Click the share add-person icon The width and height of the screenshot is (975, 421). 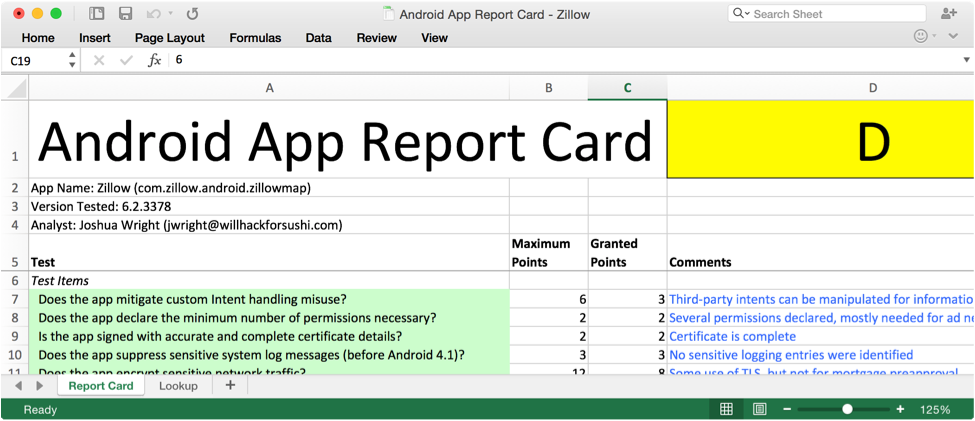(949, 14)
